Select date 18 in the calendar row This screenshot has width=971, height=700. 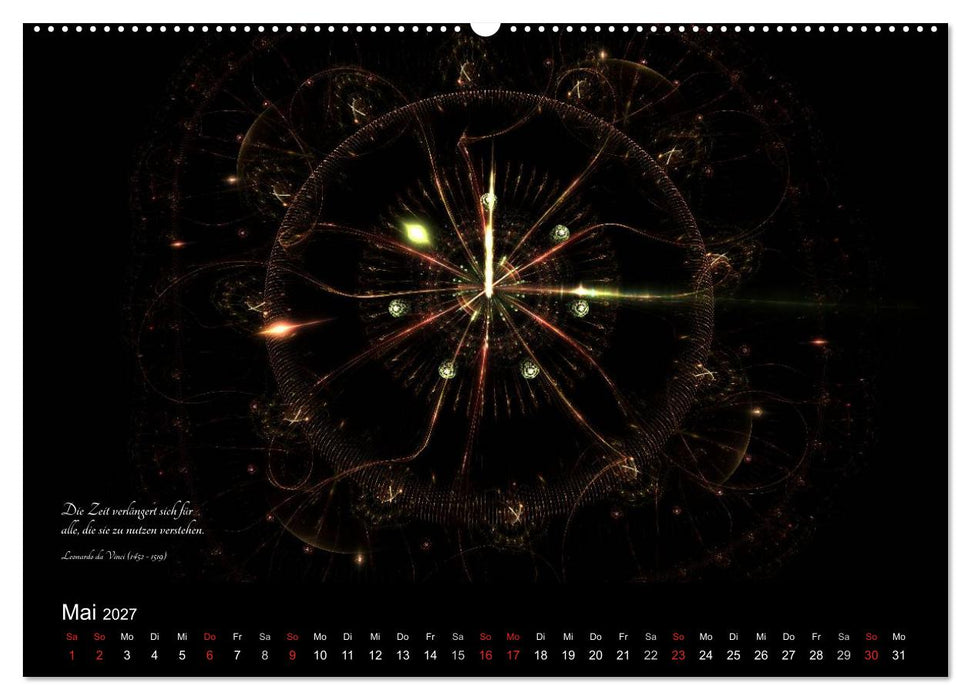coord(541,655)
